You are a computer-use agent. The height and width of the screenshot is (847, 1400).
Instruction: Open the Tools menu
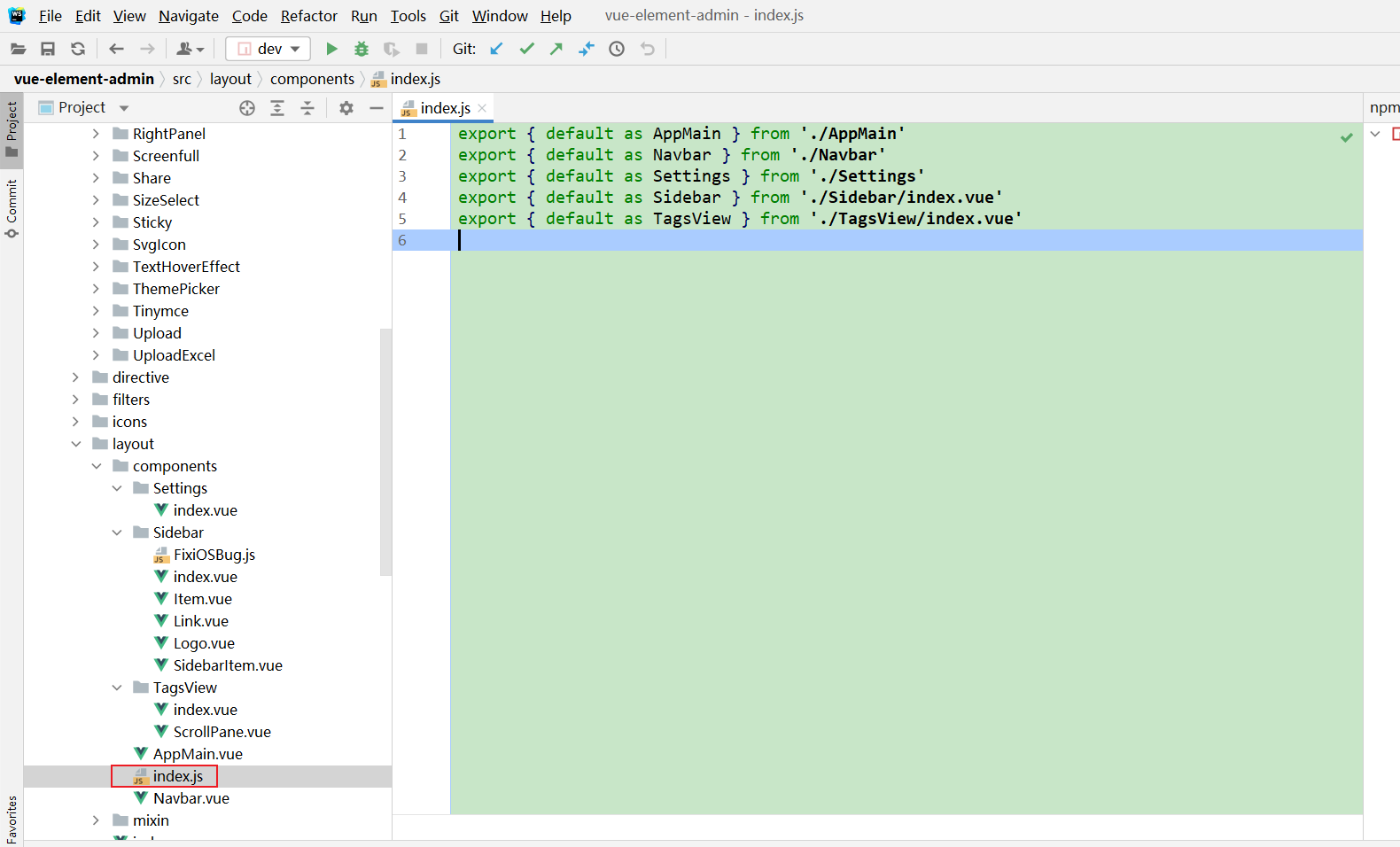pos(408,16)
